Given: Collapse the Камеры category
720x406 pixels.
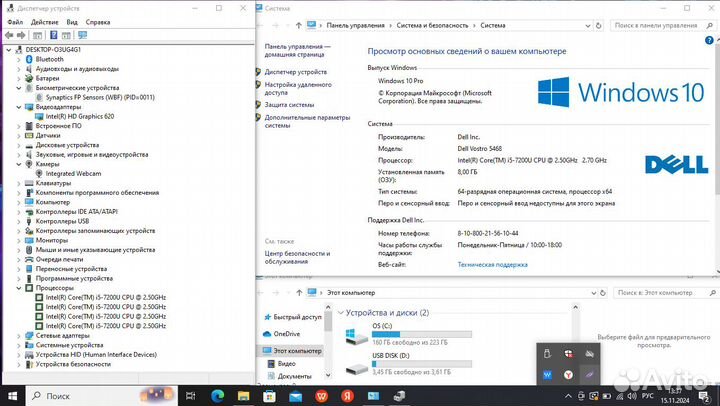Looking at the screenshot, I should pyautogui.click(x=19, y=164).
